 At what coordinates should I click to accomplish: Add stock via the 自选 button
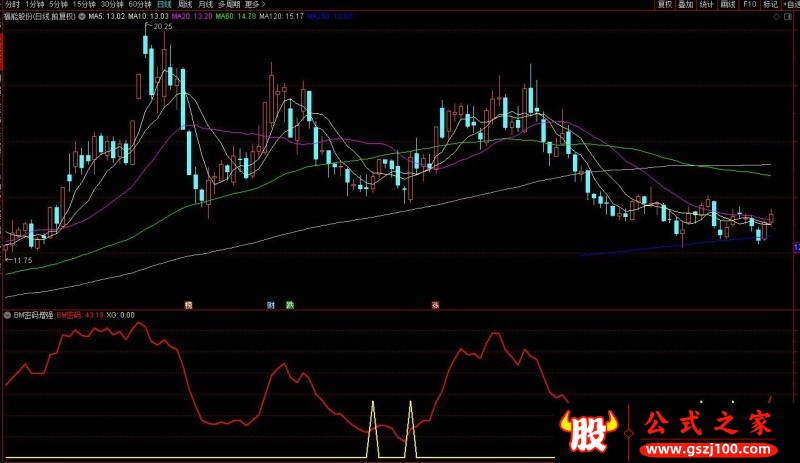click(791, 5)
